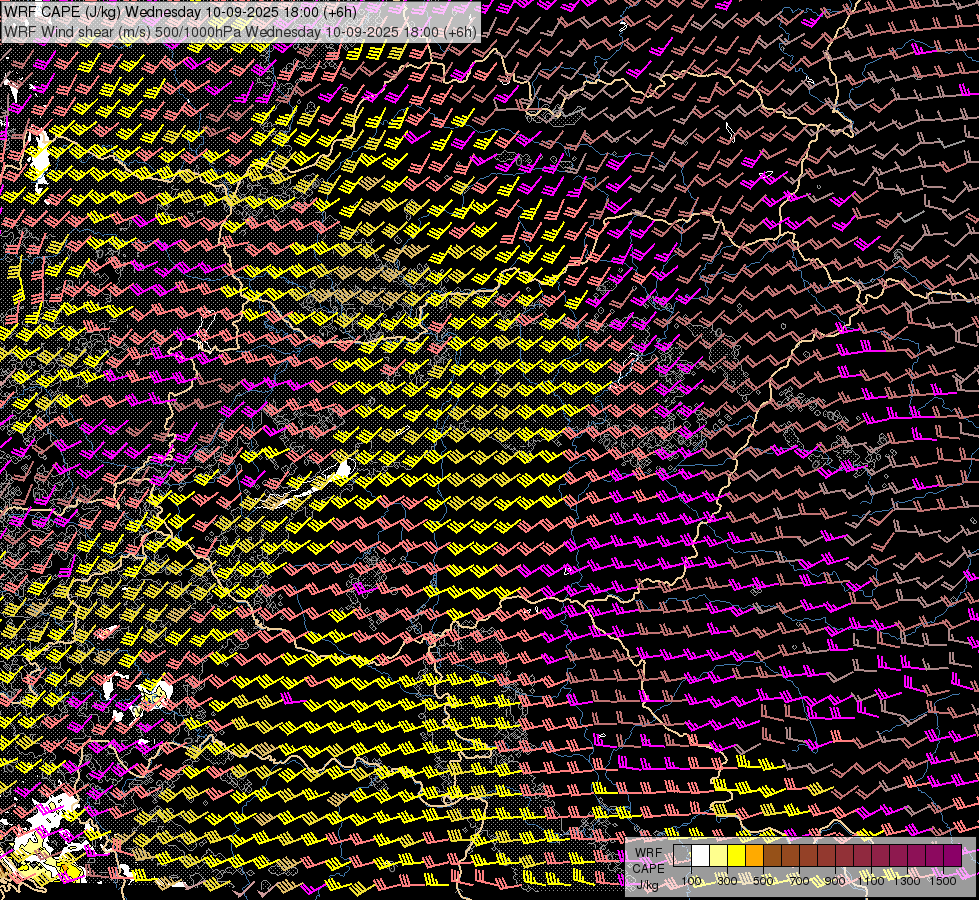Click the legend value 1300
Screen dimensions: 979x900
(x=907, y=881)
